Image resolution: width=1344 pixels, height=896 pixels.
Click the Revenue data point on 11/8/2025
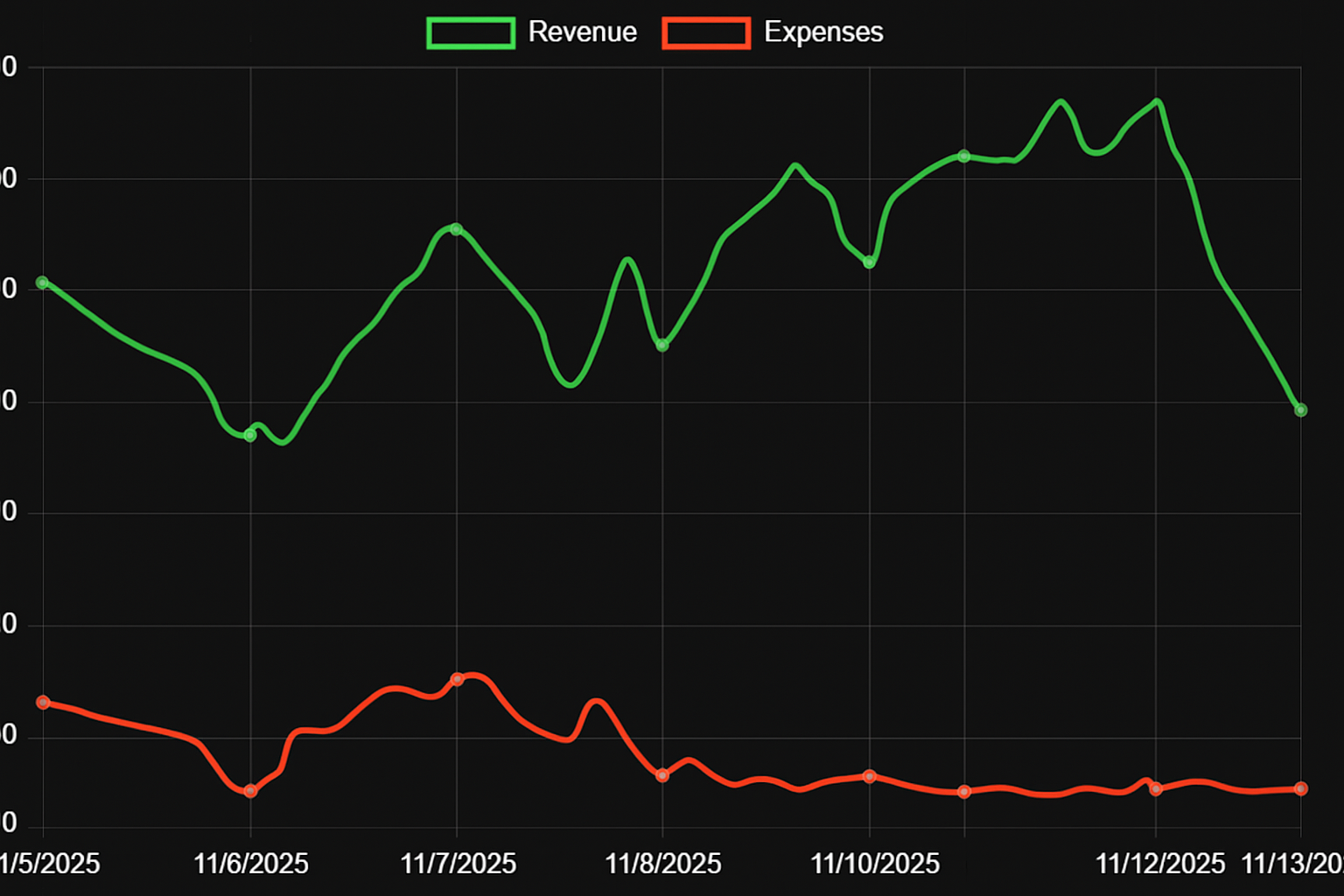click(662, 346)
